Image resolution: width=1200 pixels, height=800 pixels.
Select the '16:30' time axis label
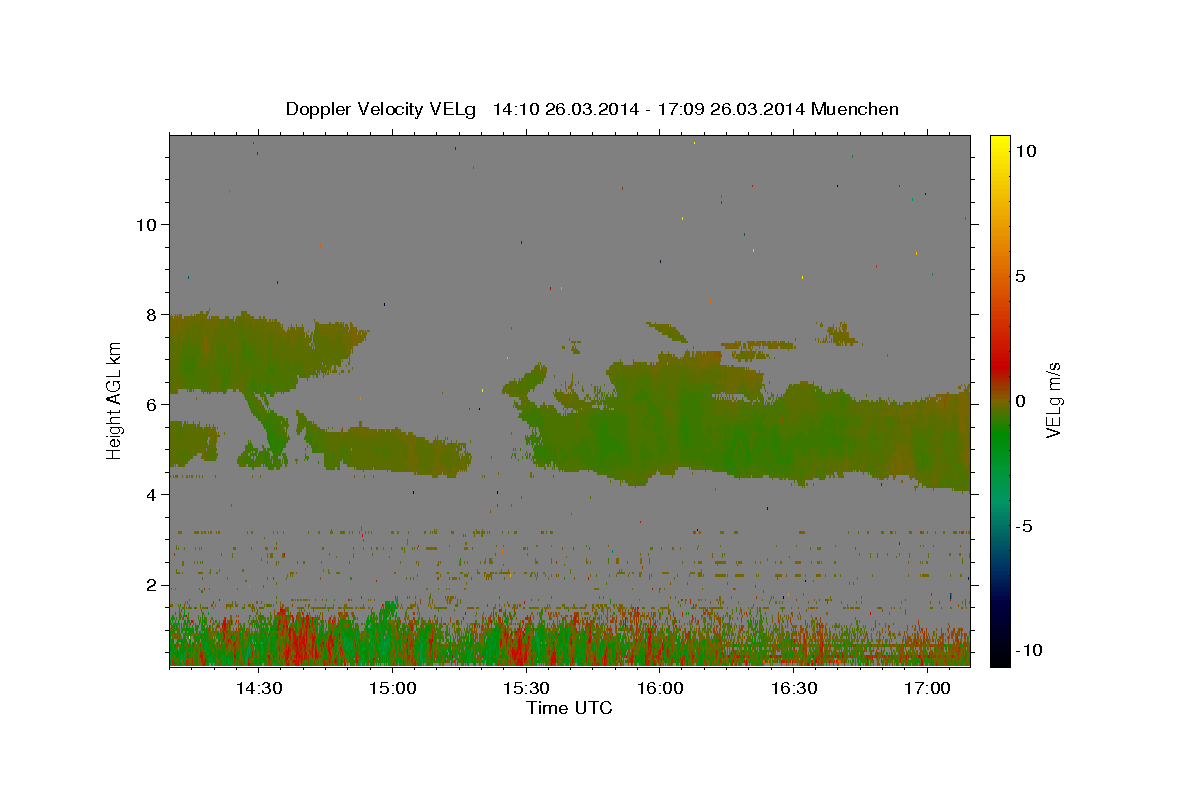(x=794, y=688)
